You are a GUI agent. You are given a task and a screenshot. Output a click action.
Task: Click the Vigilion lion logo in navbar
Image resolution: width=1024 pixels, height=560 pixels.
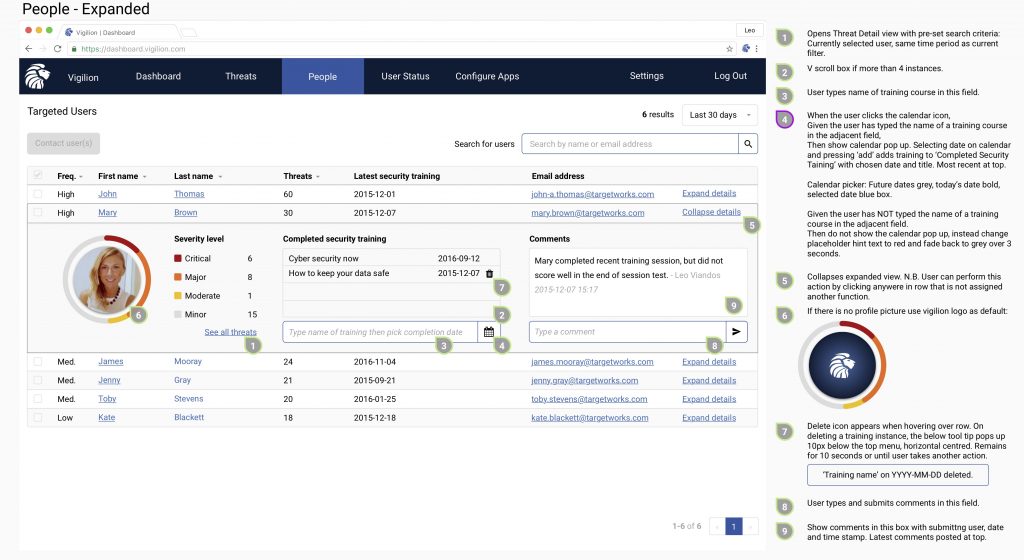tap(36, 77)
